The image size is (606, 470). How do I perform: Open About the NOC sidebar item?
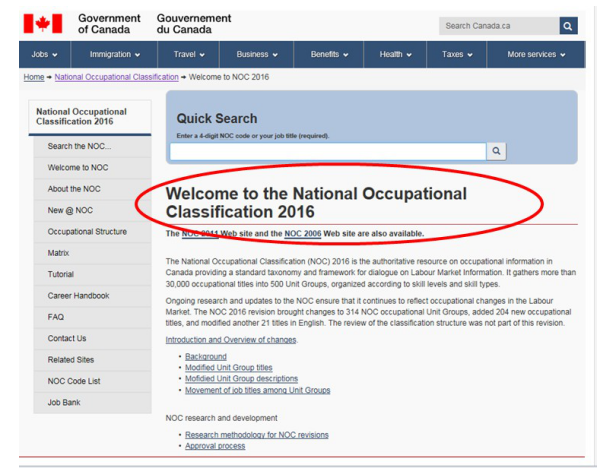(92, 189)
